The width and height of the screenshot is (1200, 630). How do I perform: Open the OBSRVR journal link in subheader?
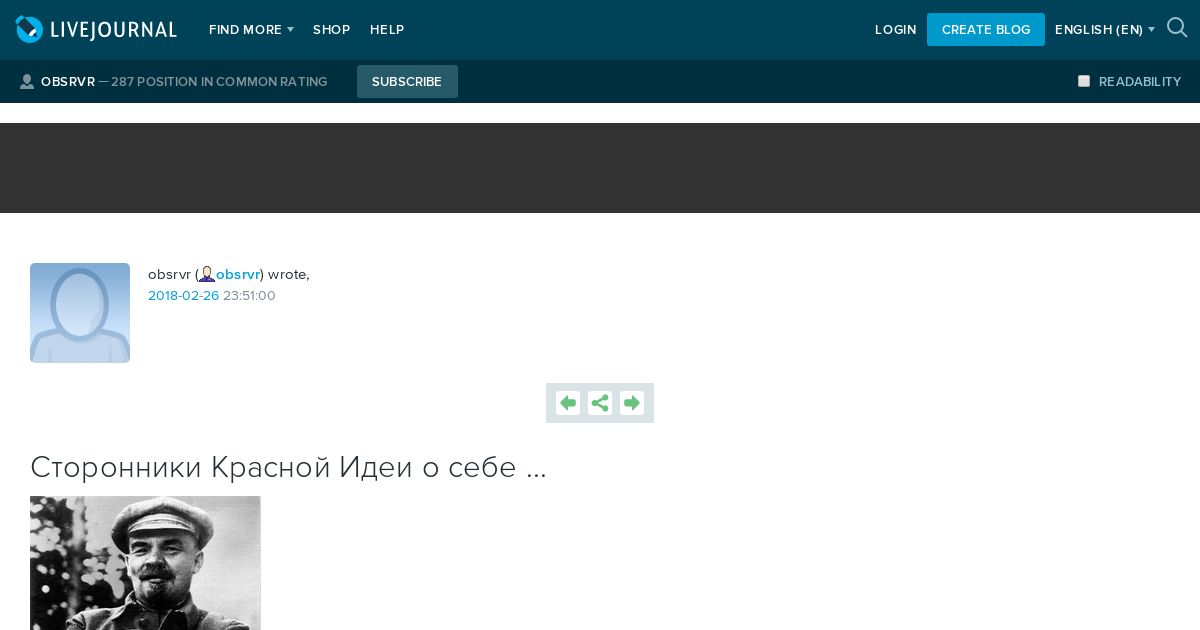(x=68, y=82)
